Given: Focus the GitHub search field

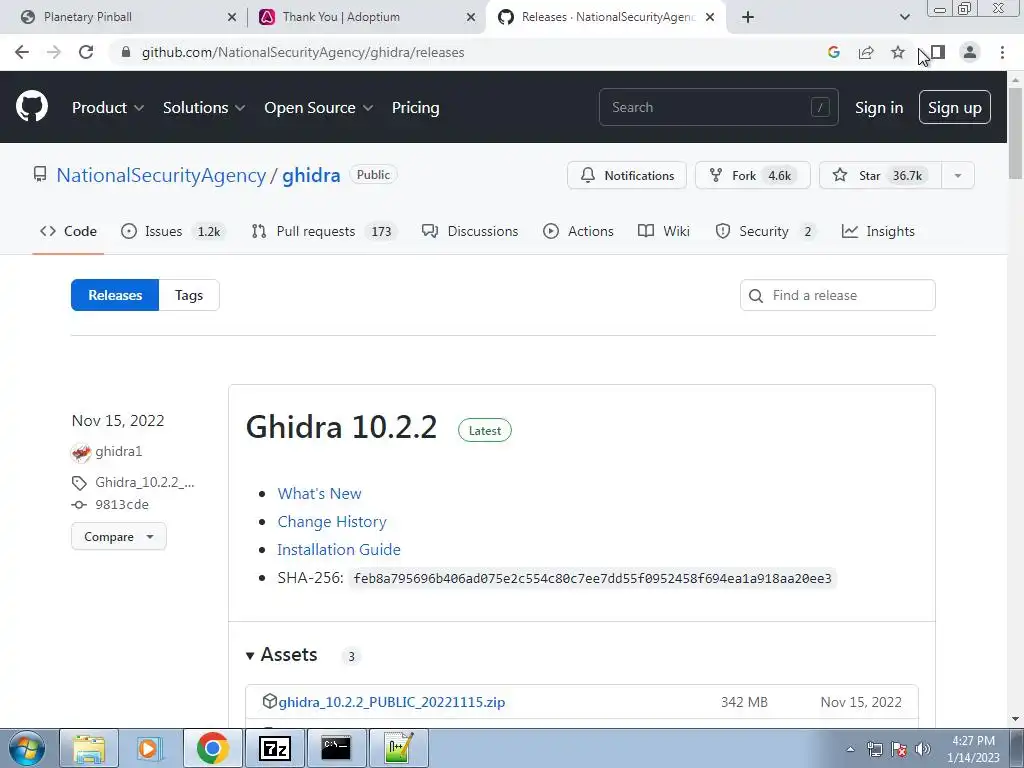Looking at the screenshot, I should coord(718,107).
